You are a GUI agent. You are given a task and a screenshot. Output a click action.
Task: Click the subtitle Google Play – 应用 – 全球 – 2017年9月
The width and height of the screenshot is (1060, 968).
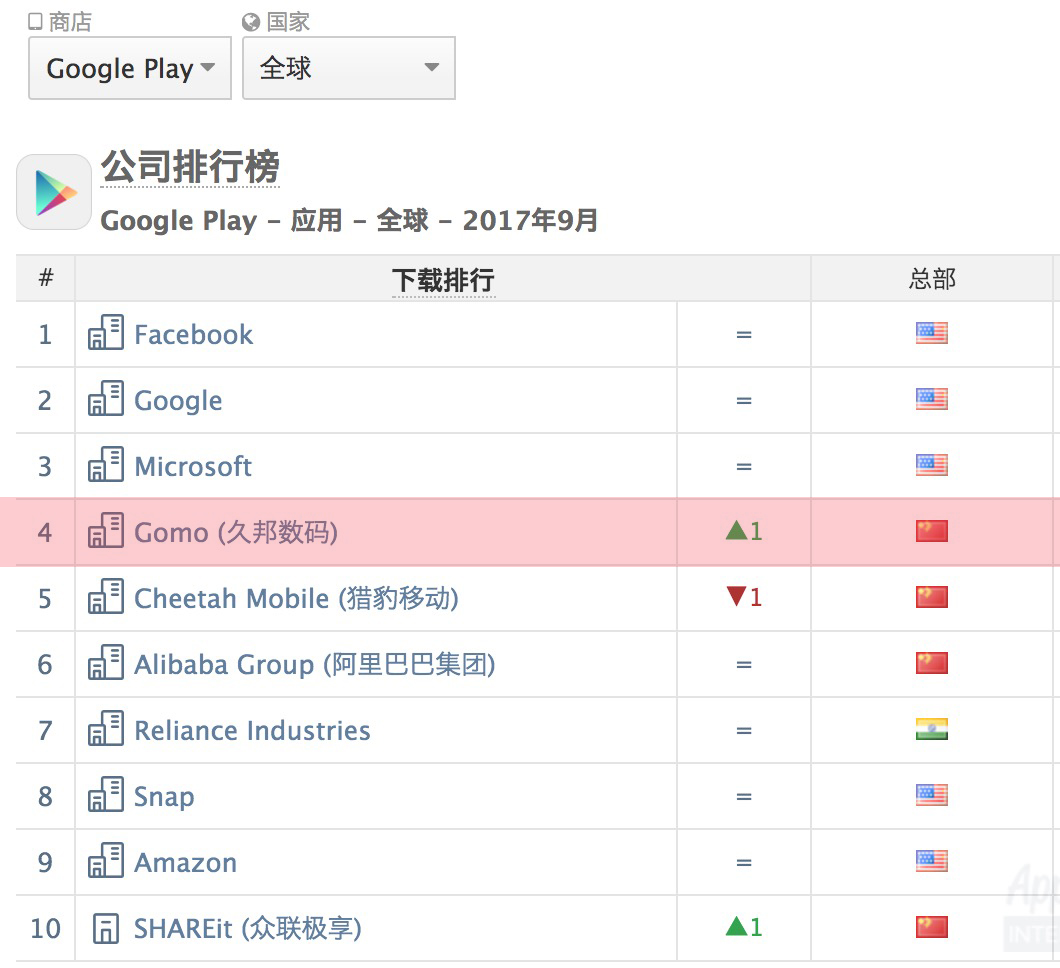349,220
